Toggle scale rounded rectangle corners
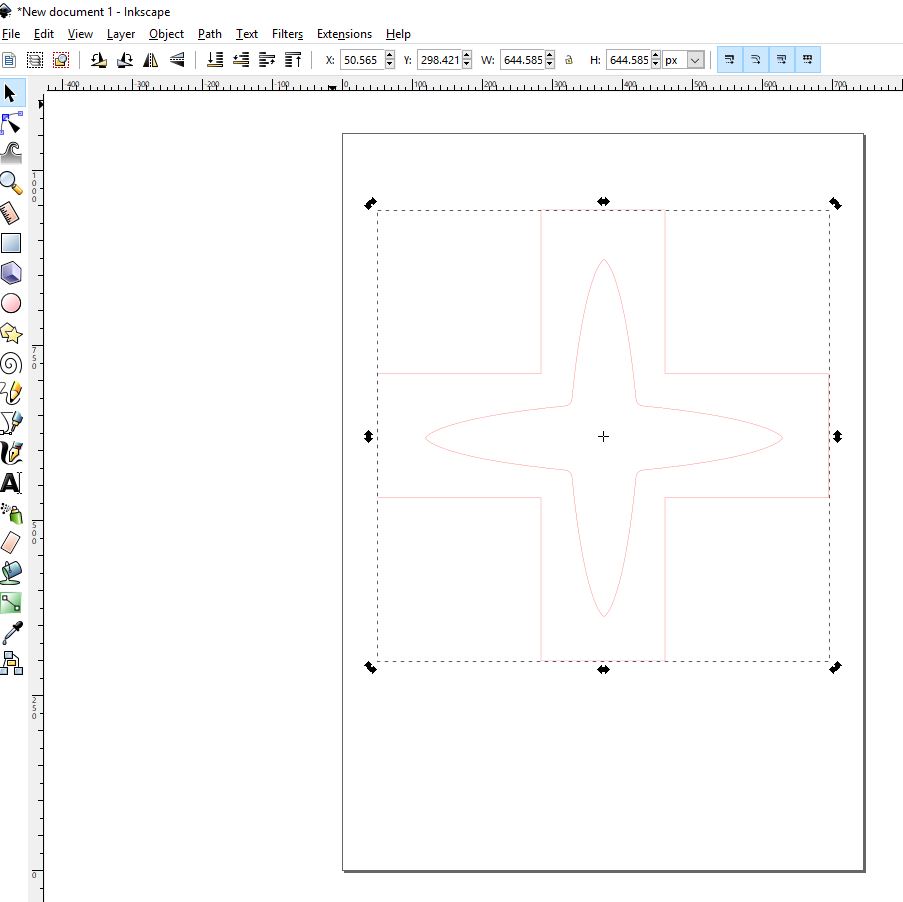The image size is (903, 902). 756,59
